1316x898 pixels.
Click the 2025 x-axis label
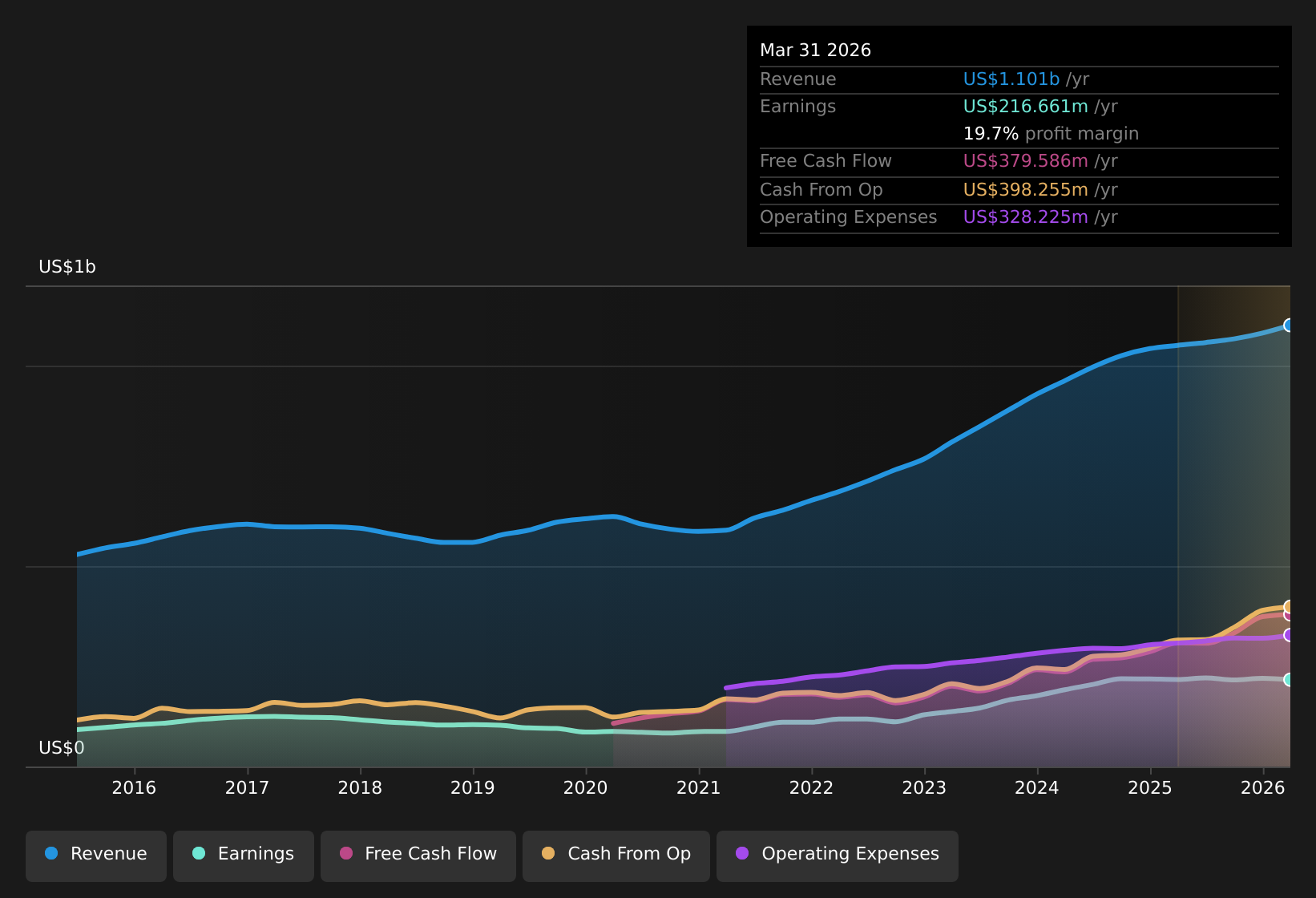[1150, 787]
